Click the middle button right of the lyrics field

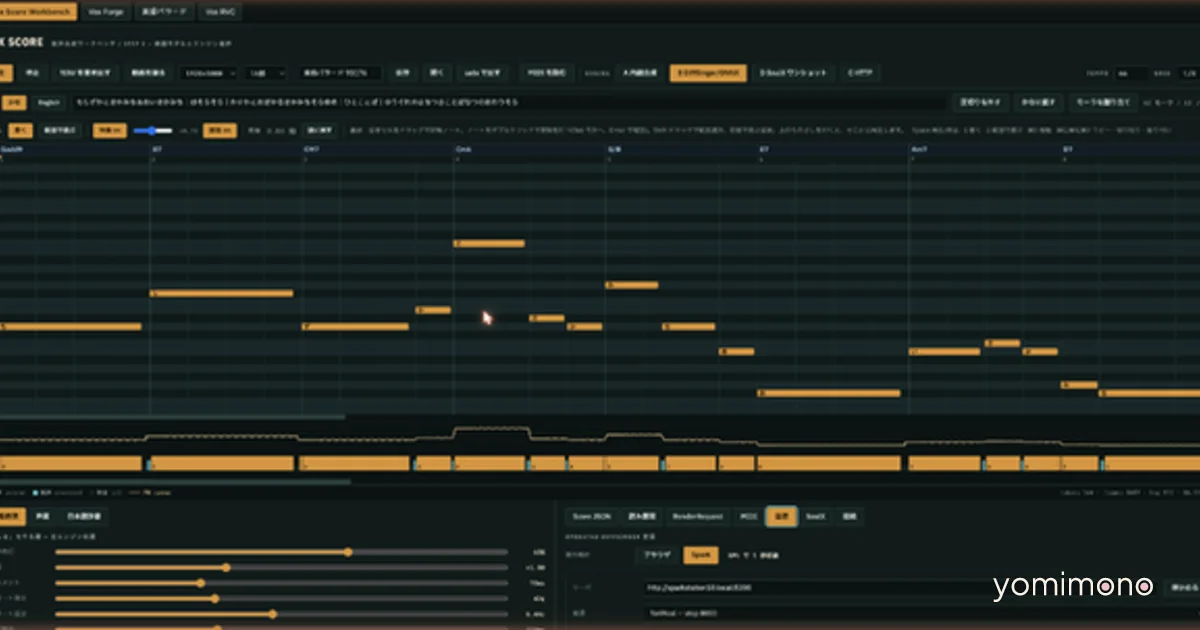[1038, 102]
